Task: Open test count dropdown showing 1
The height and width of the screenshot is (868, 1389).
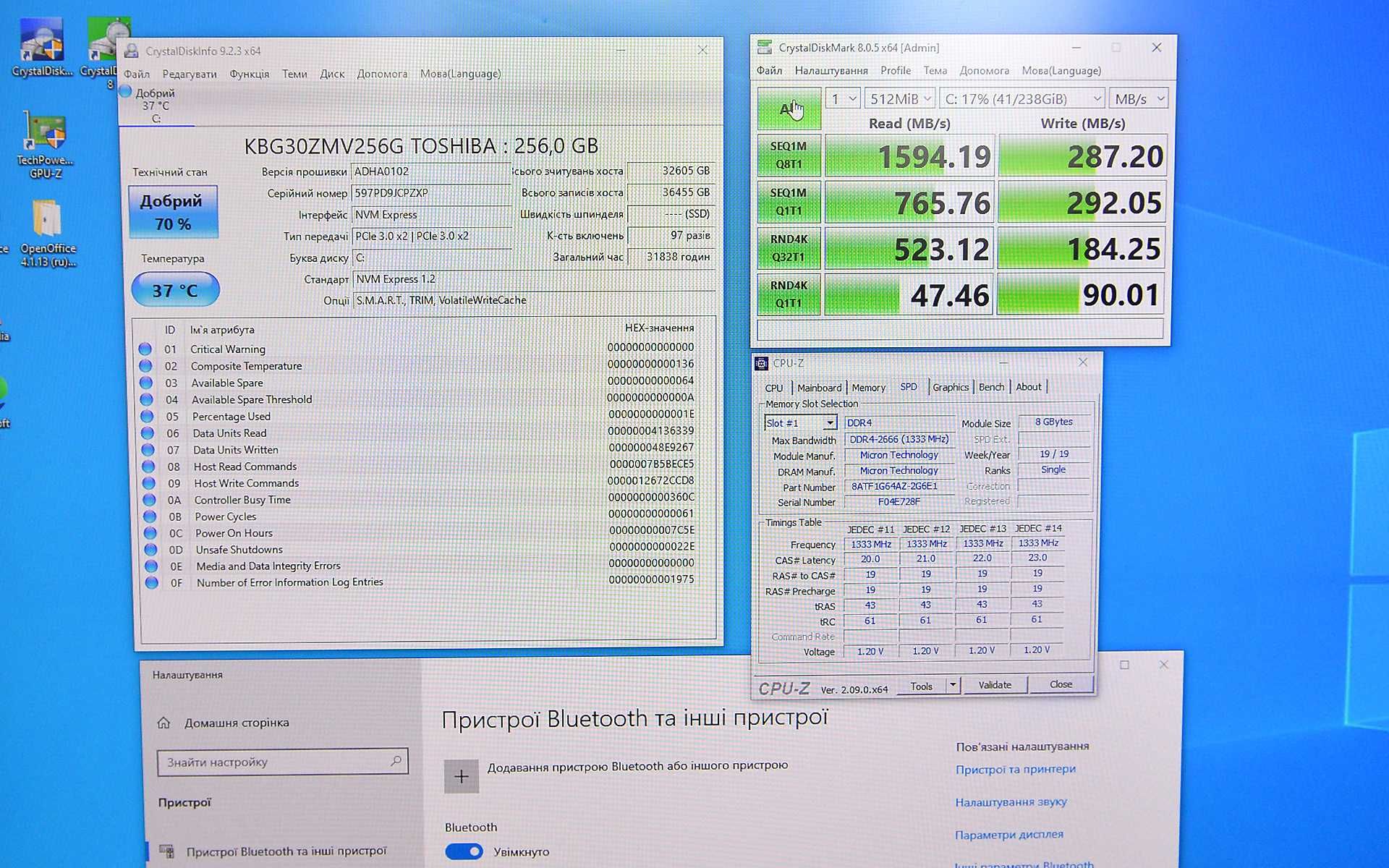Action: coord(843,98)
